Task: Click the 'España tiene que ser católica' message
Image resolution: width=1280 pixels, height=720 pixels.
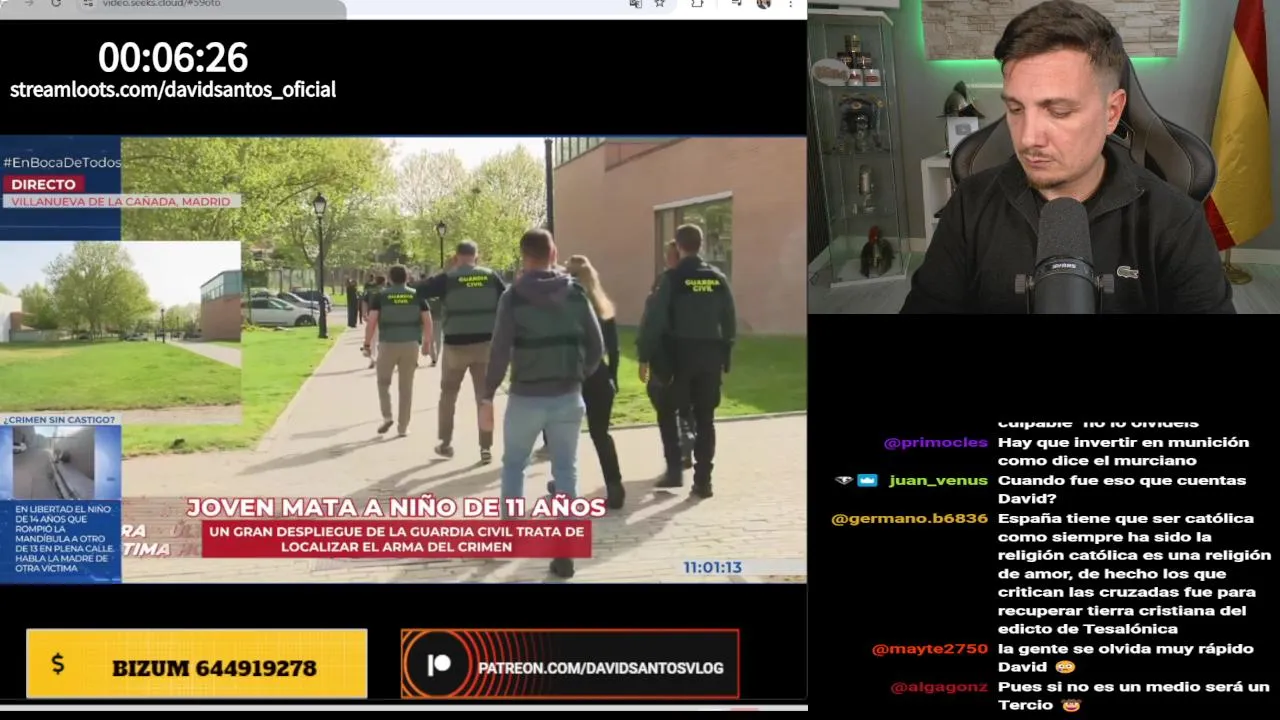Action: 1134,574
